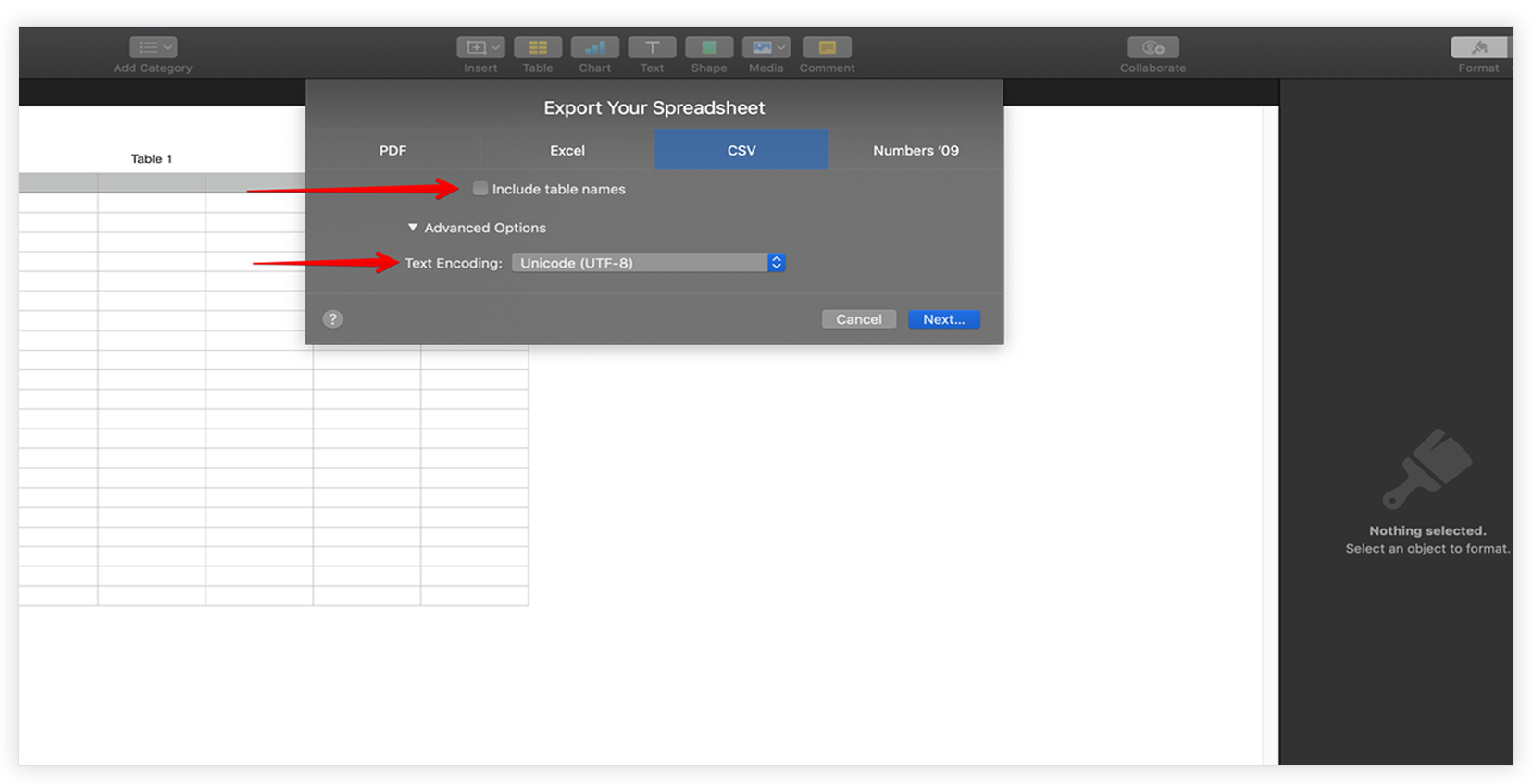Image resolution: width=1532 pixels, height=784 pixels.
Task: Select the Numbers '09 export tab
Action: tap(915, 150)
